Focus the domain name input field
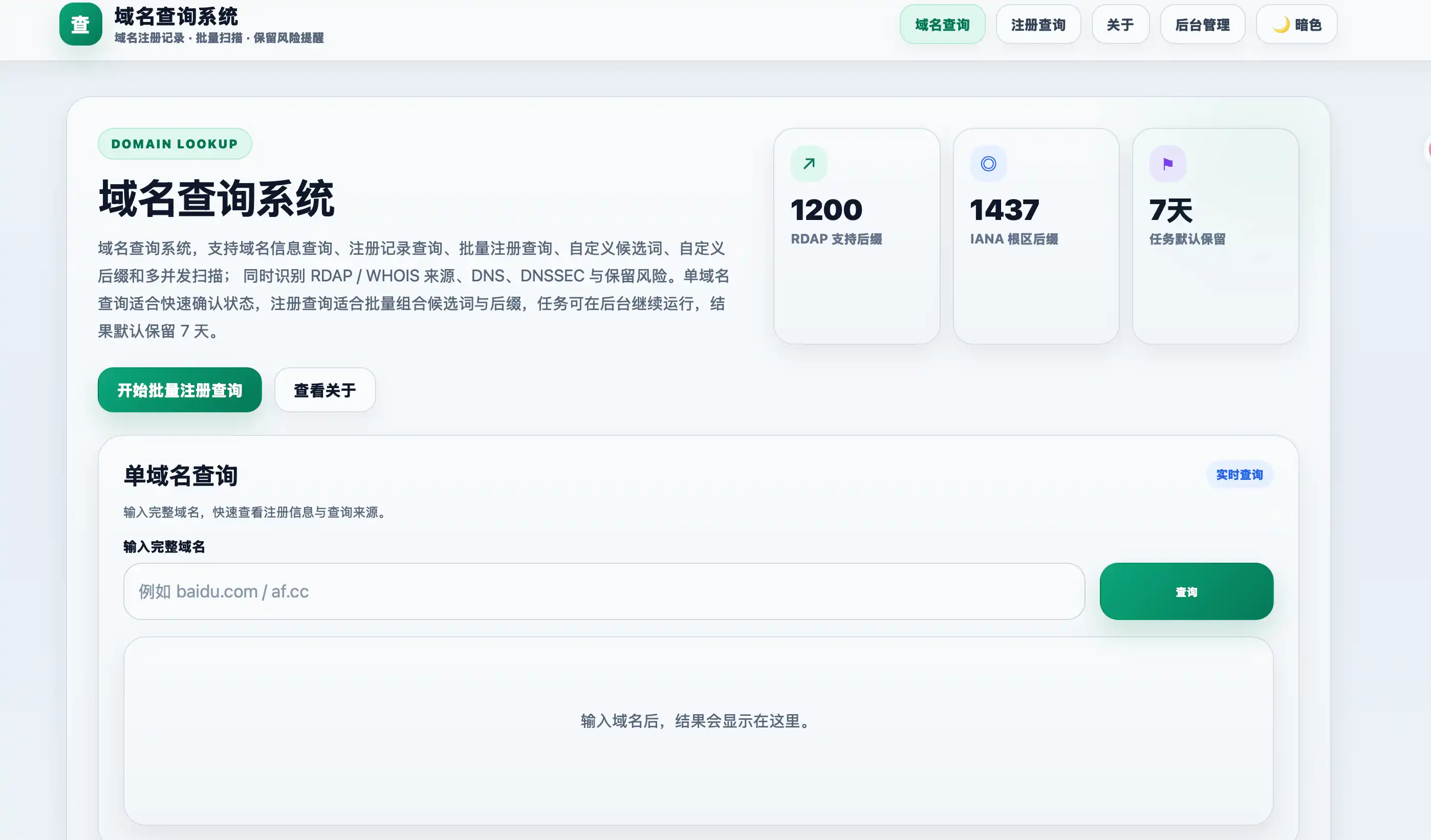This screenshot has width=1431, height=840. pyautogui.click(x=604, y=591)
